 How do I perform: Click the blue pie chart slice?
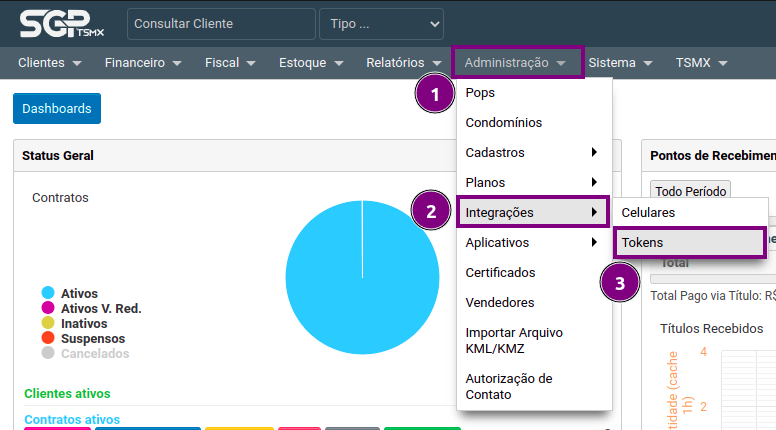[362, 278]
